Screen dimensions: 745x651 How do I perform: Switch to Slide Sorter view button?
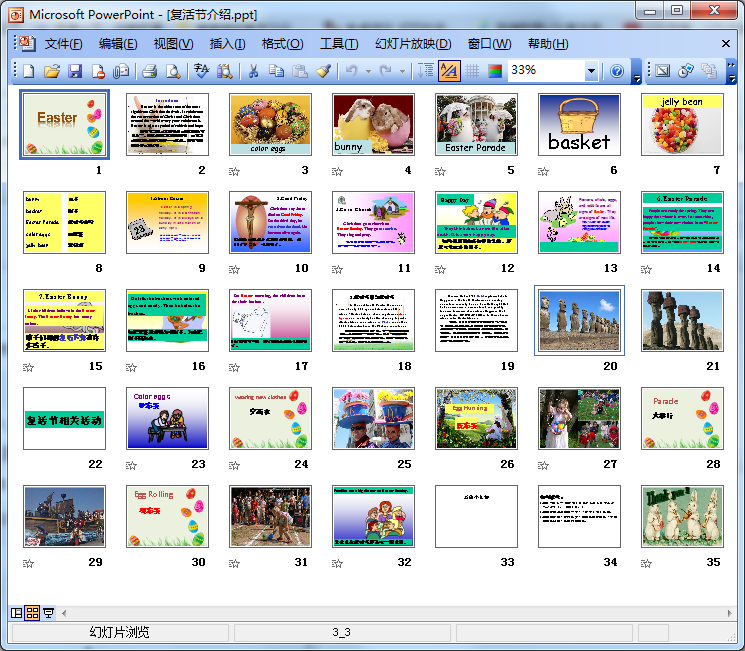point(32,613)
